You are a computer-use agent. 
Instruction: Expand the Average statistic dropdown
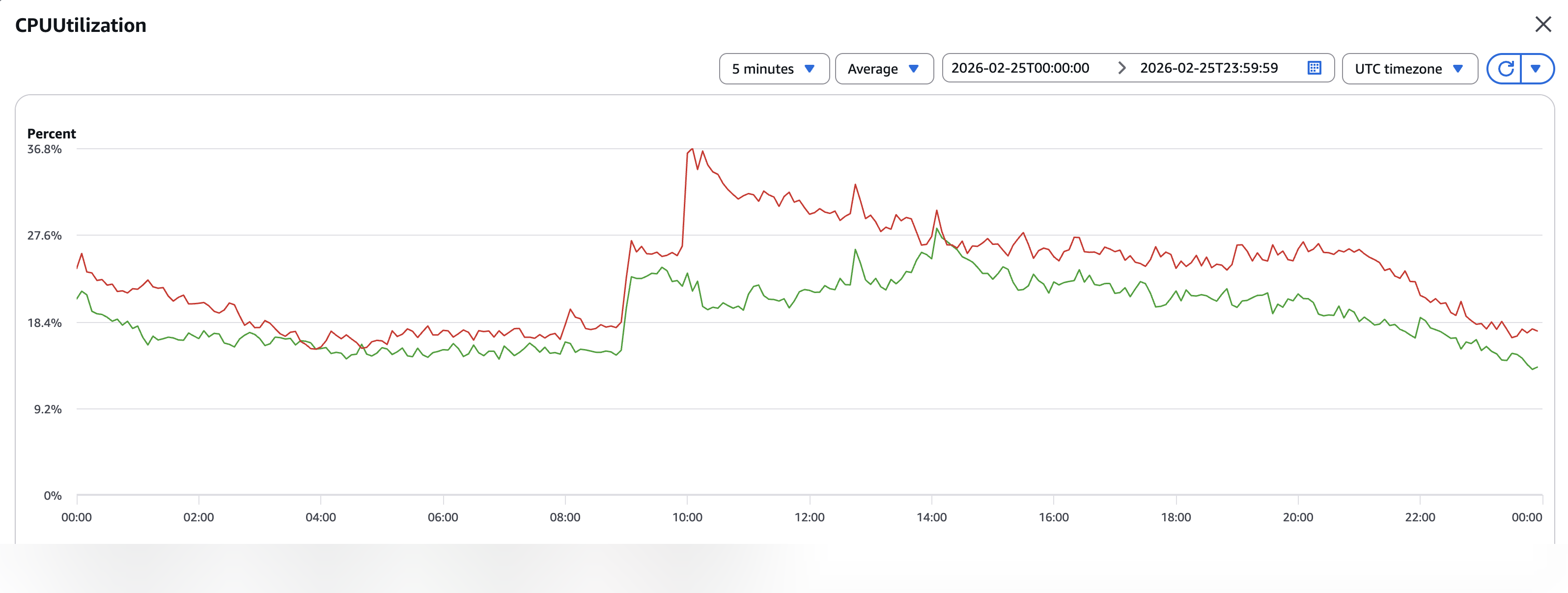tap(883, 69)
